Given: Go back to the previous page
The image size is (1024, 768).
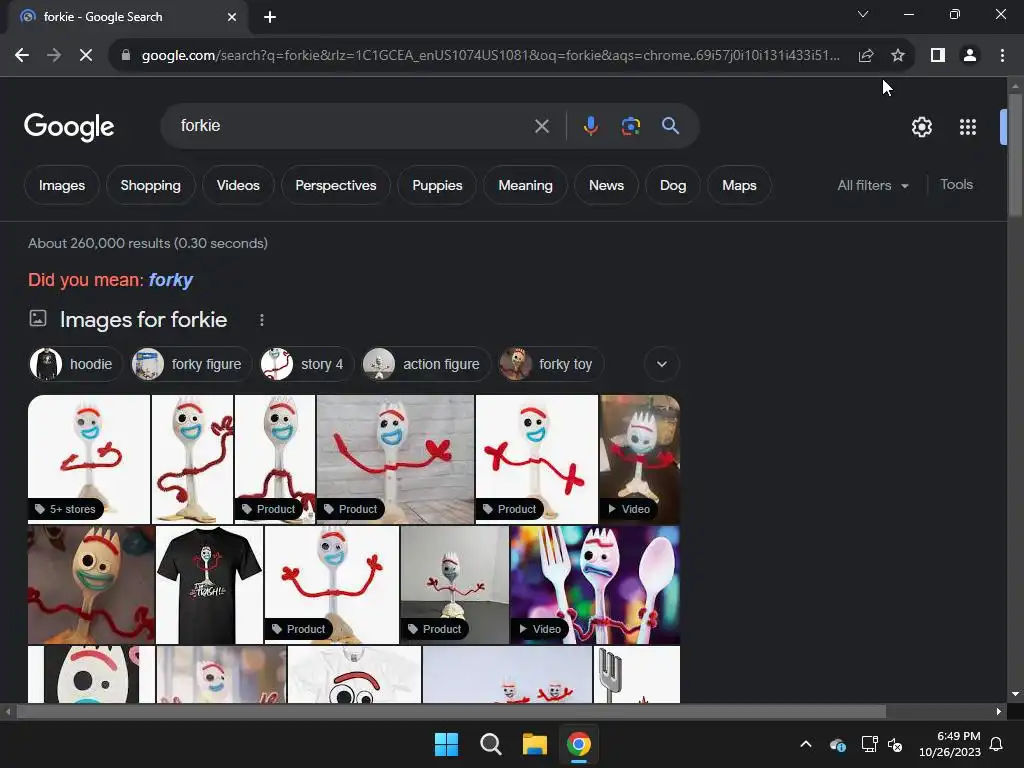Looking at the screenshot, I should (x=22, y=56).
